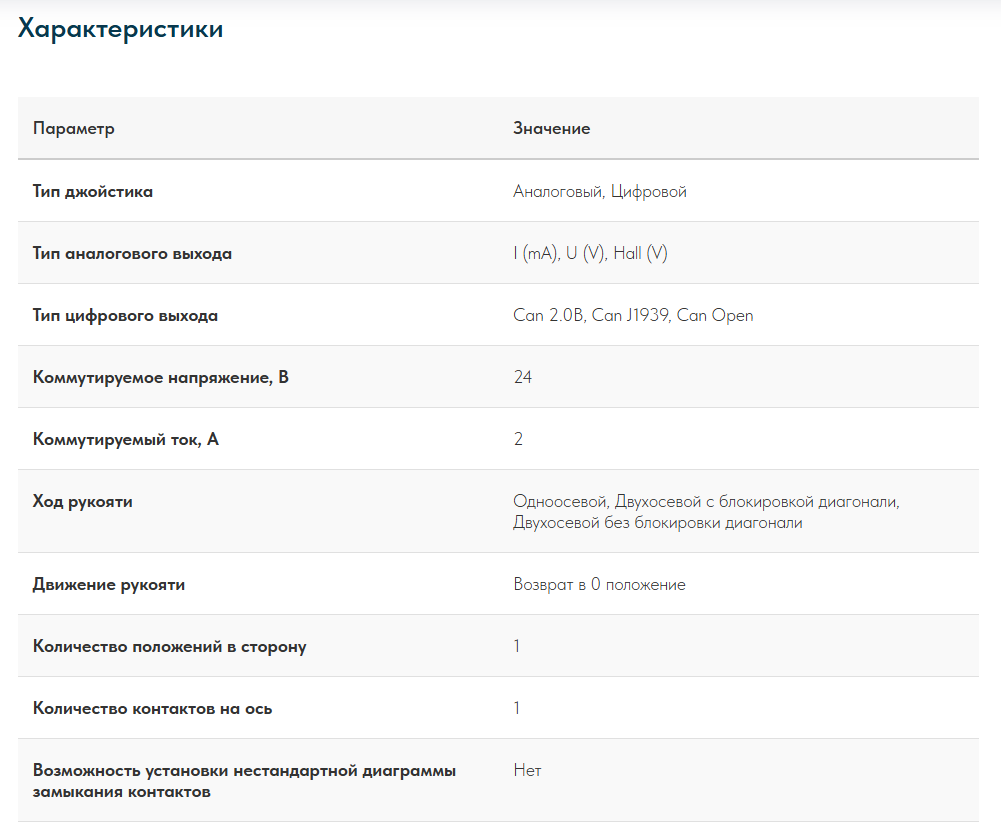Select the "Количество контактов на ось" label

pyautogui.click(x=153, y=709)
